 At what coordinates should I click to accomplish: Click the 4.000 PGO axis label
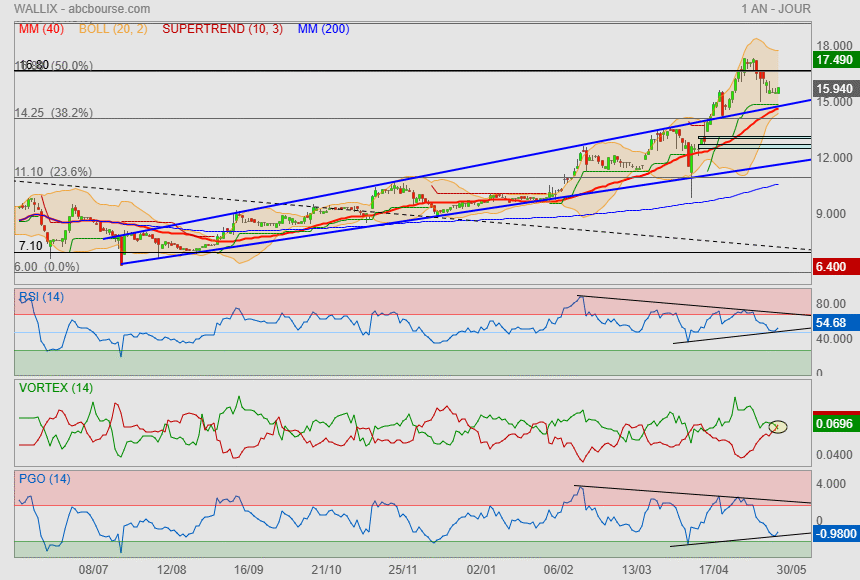tap(831, 484)
